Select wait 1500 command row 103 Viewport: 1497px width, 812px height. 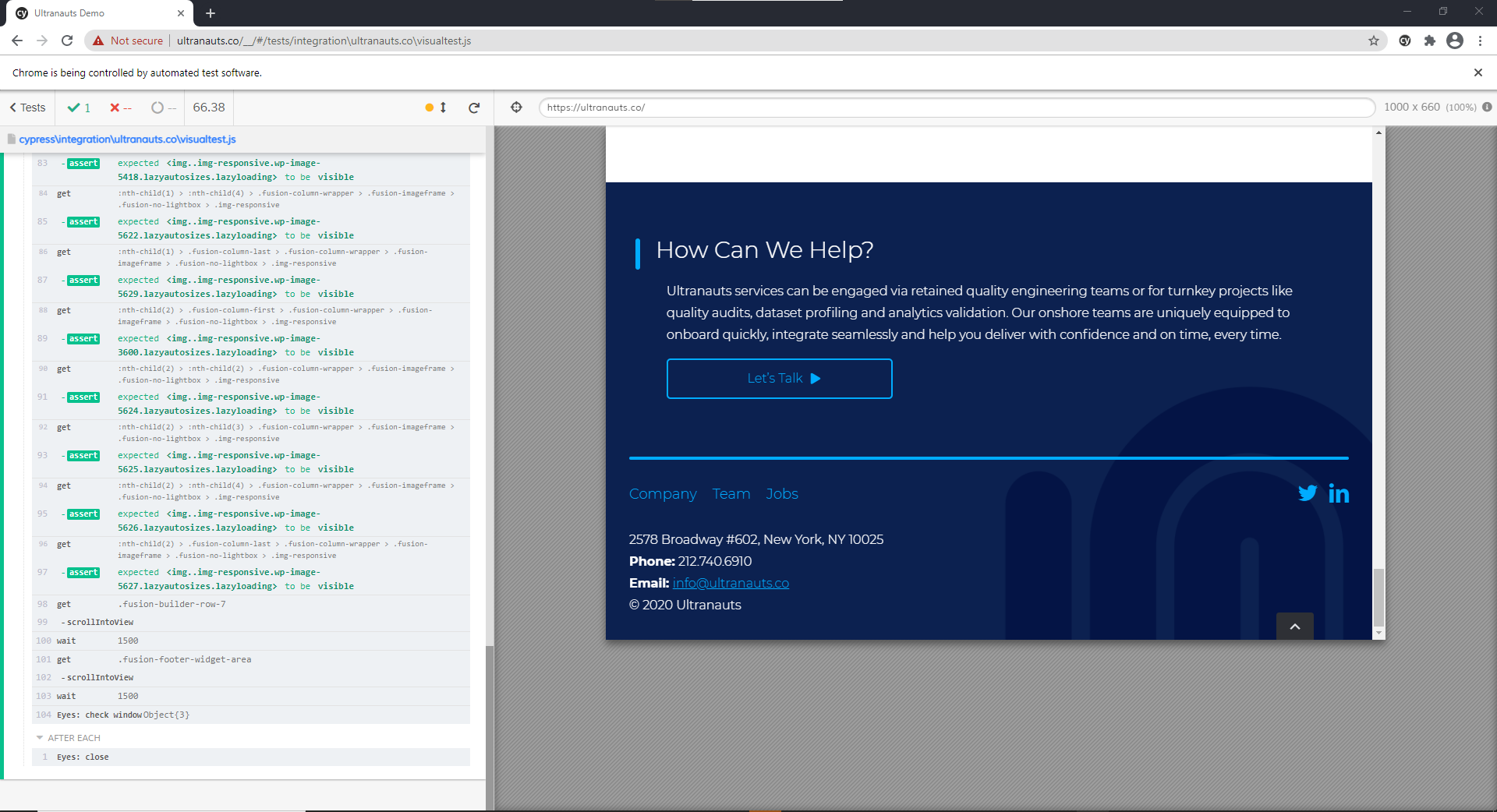coord(251,696)
